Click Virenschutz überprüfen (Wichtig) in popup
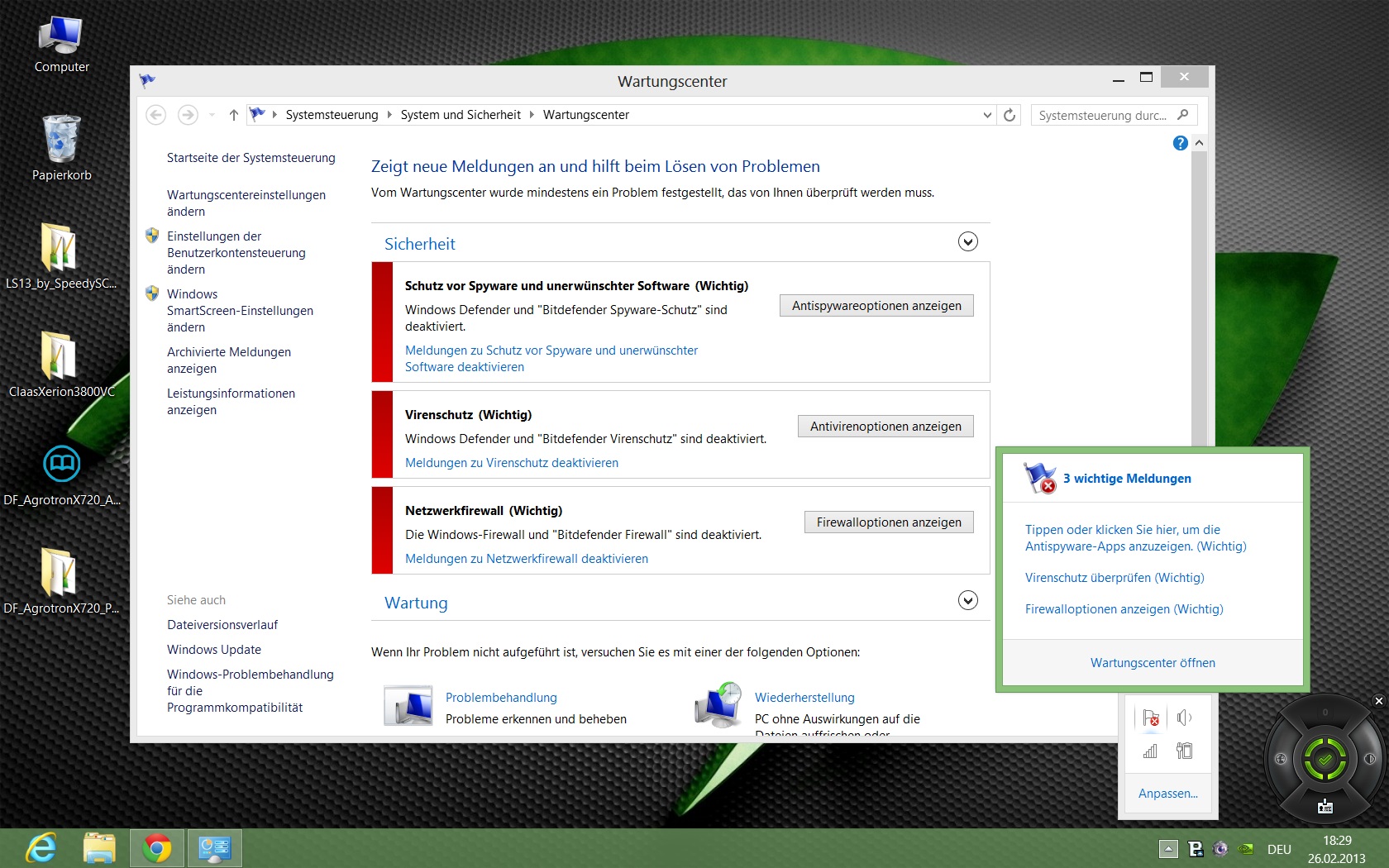This screenshot has width=1389, height=868. coord(1115,578)
